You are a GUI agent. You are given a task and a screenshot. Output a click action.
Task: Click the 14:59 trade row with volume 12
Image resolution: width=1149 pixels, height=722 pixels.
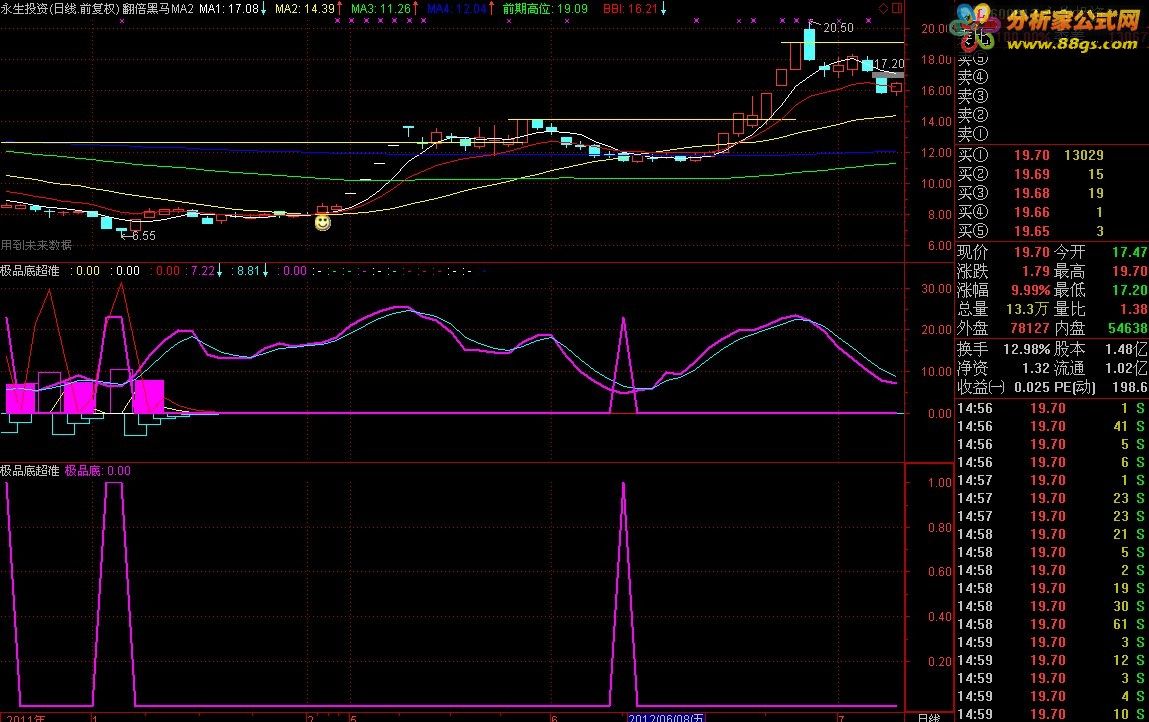pos(1052,660)
